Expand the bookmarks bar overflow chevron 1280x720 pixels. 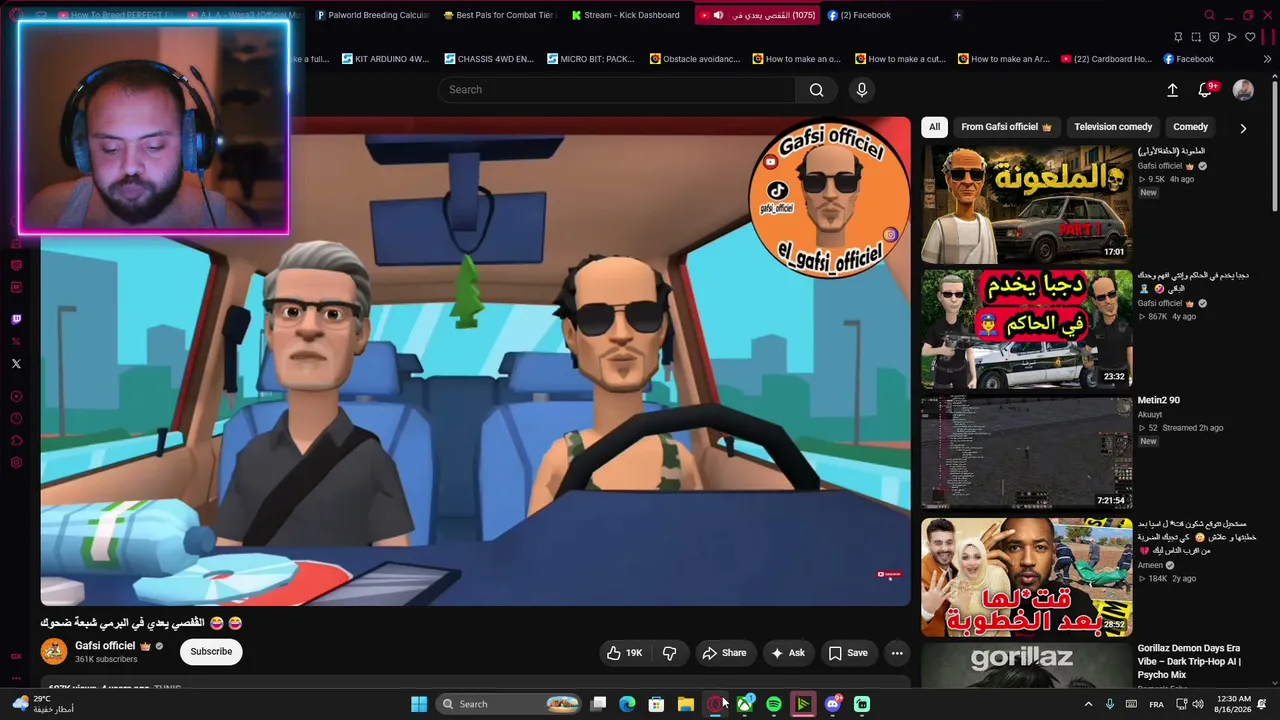click(x=1267, y=59)
